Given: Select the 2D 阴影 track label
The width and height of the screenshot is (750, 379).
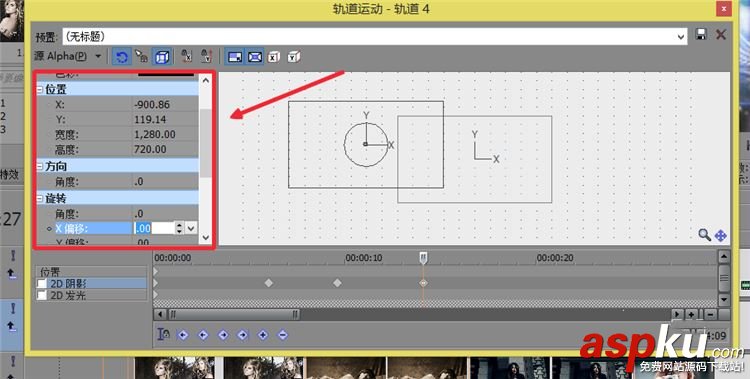Looking at the screenshot, I should (68, 284).
